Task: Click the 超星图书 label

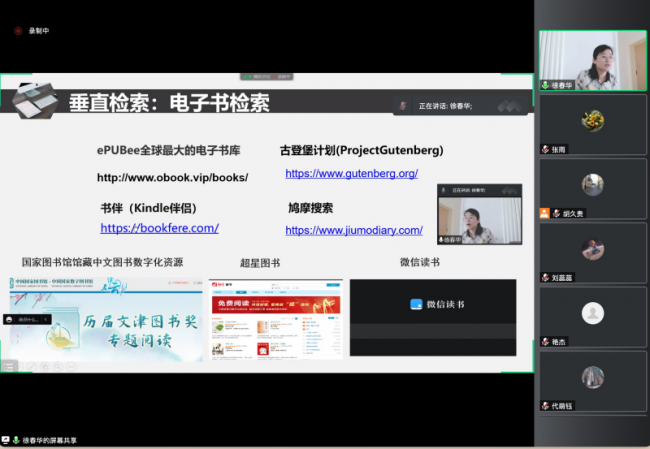Action: pyautogui.click(x=260, y=263)
